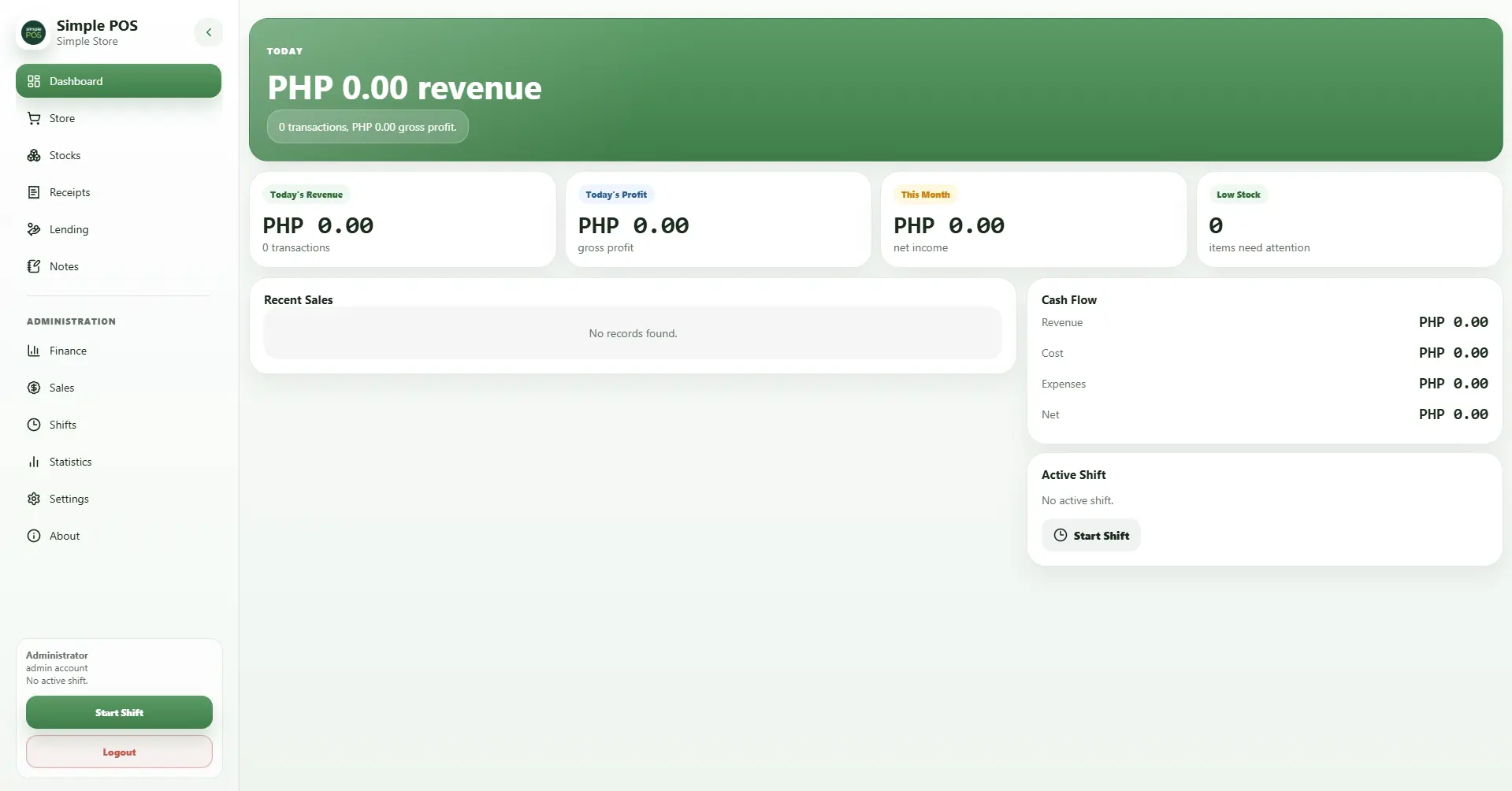This screenshot has height=791, width=1512.
Task: Click the 'No active shift.' text in Active Shift card
Action: 1077,500
